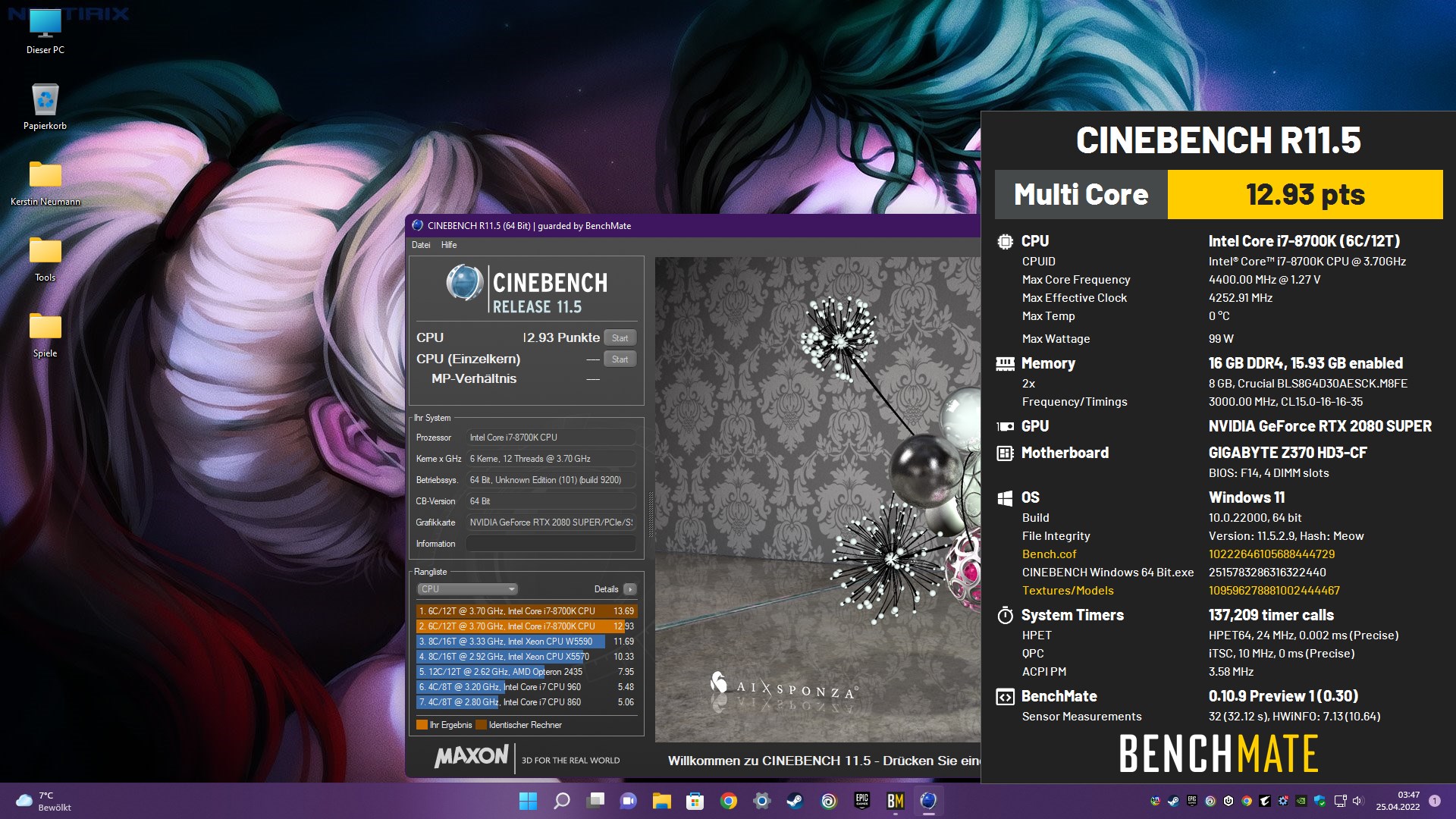The width and height of the screenshot is (1456, 819).
Task: Select ranking row 2 with score 12.93
Action: [x=526, y=626]
